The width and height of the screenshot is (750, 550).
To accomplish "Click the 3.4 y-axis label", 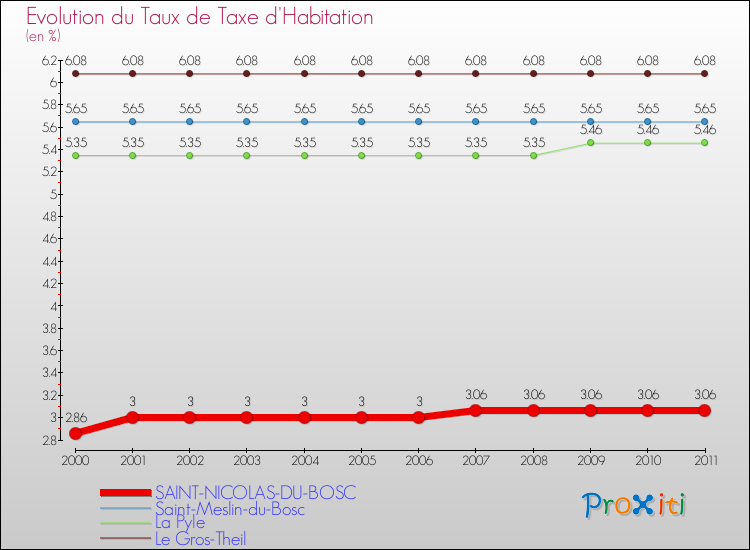I will tap(49, 373).
